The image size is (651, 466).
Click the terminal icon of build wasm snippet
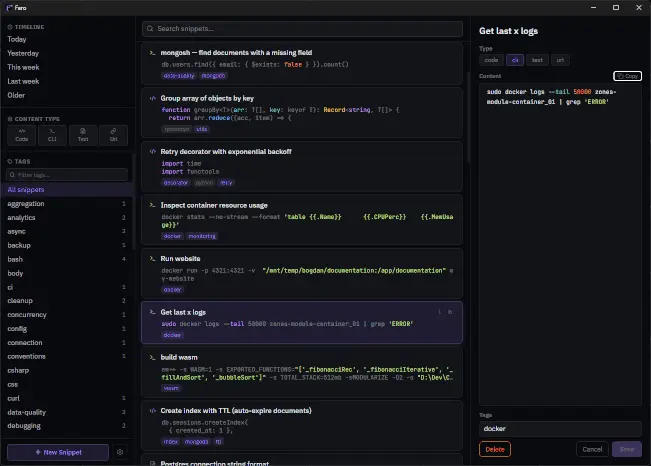click(152, 357)
